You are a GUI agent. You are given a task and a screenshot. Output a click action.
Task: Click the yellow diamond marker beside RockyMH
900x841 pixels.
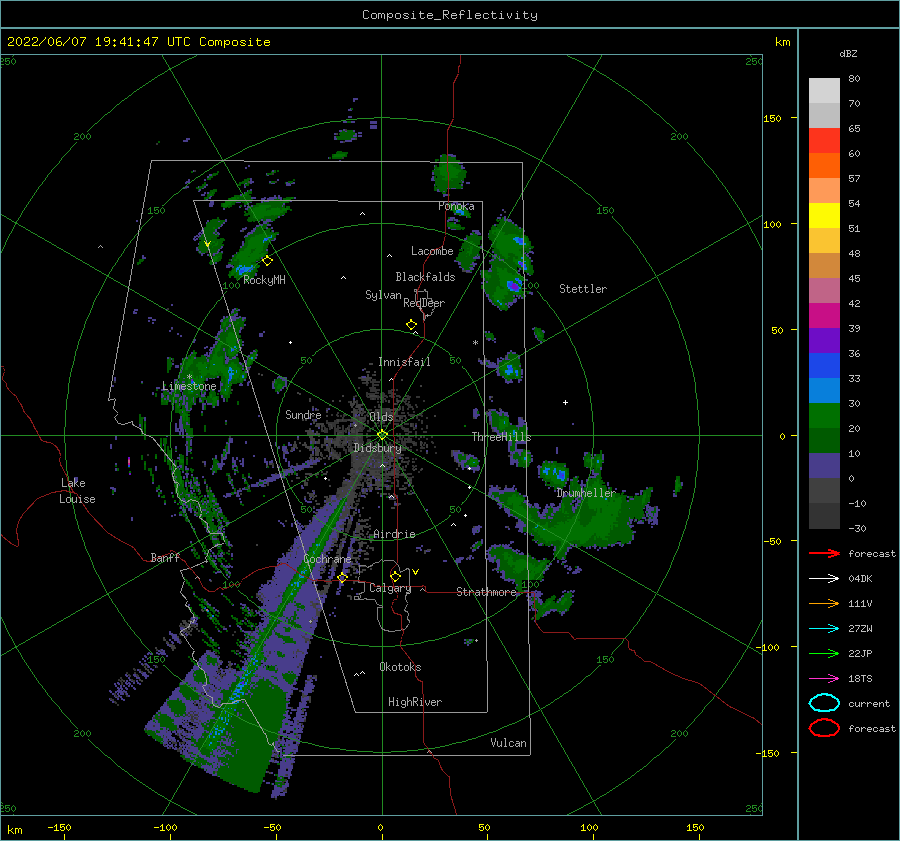pyautogui.click(x=267, y=261)
